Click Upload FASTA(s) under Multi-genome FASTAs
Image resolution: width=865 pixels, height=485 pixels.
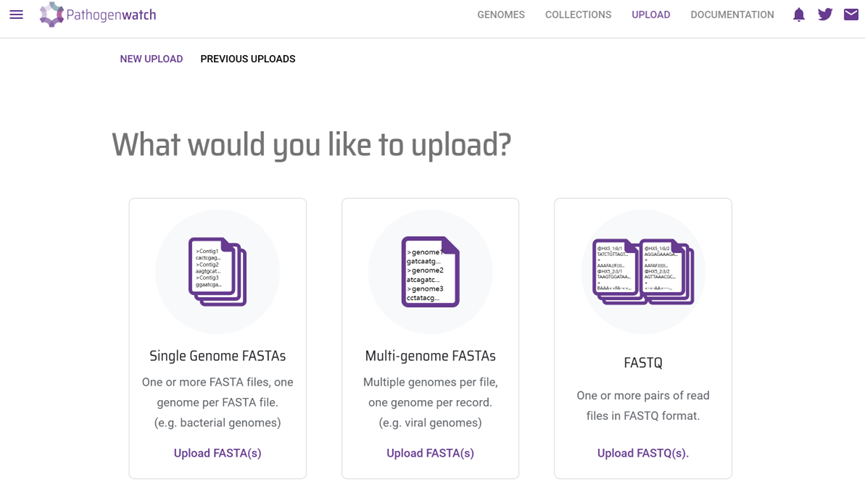tap(430, 453)
